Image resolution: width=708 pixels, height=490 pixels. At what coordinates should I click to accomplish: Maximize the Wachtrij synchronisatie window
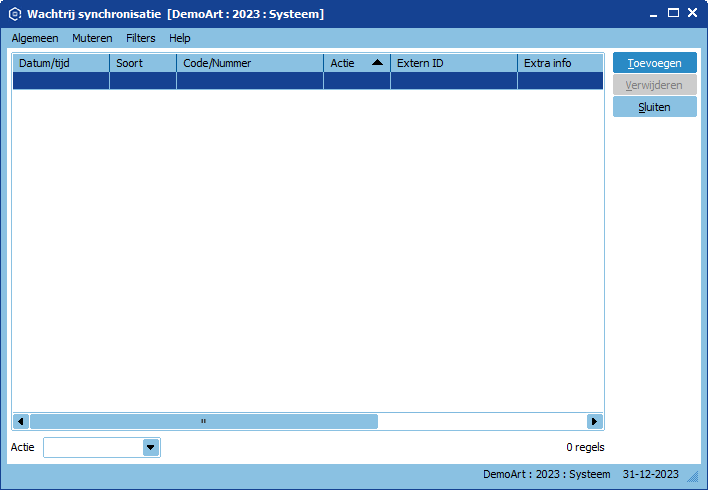tap(673, 13)
